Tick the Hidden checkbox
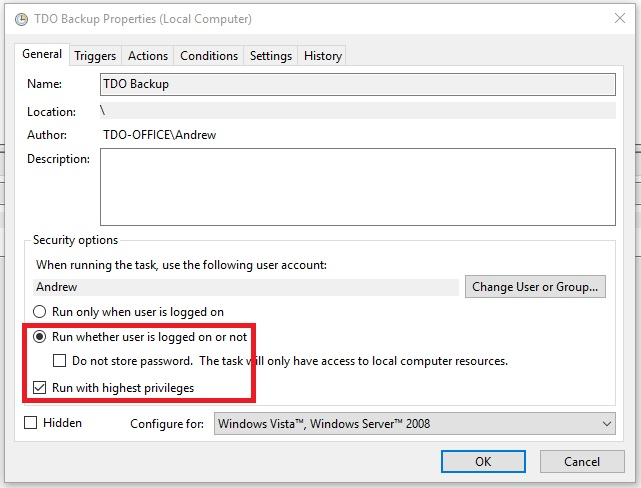Image resolution: width=641 pixels, height=488 pixels. (32, 423)
